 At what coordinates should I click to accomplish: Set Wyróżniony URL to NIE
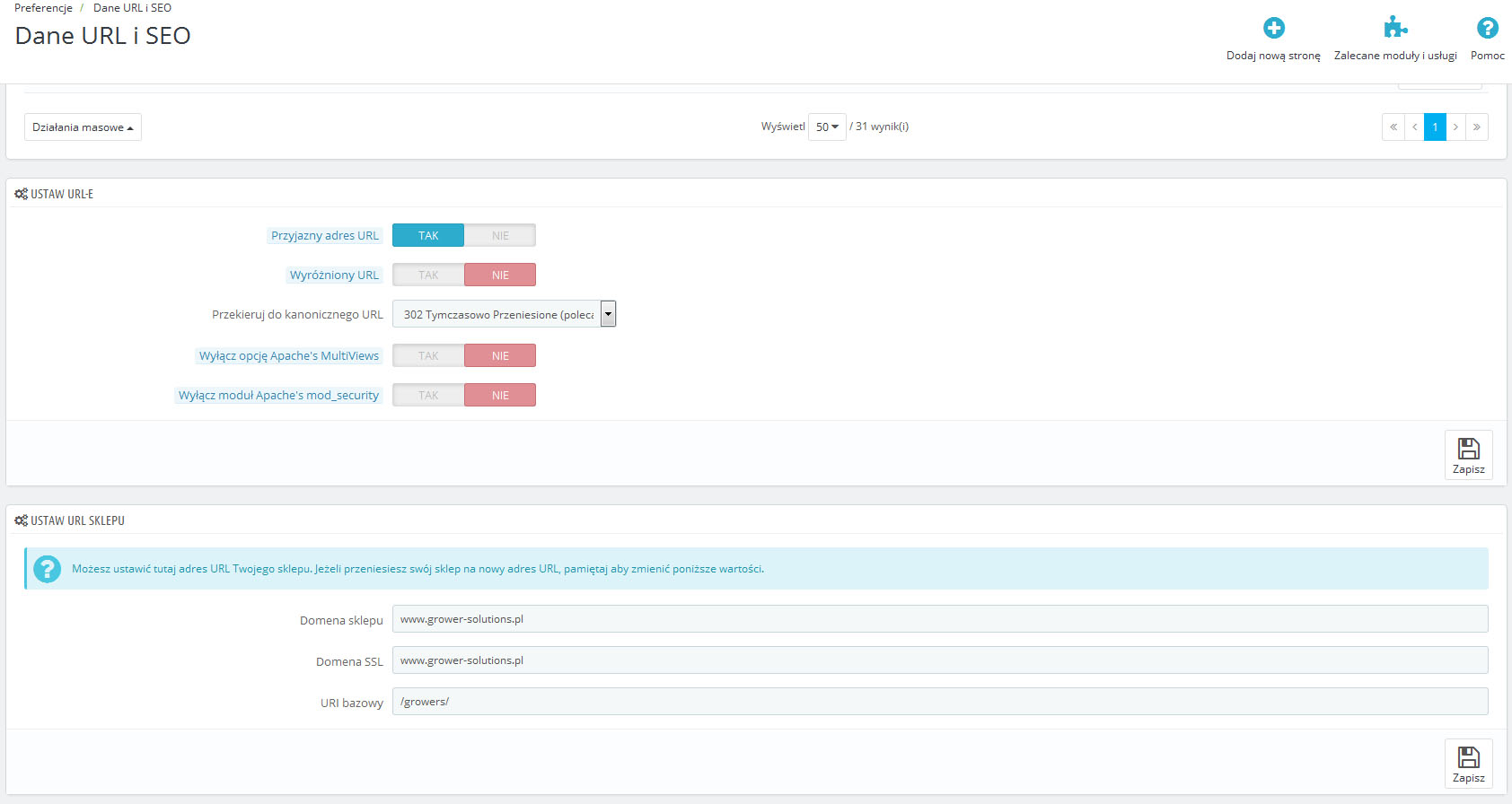click(500, 275)
